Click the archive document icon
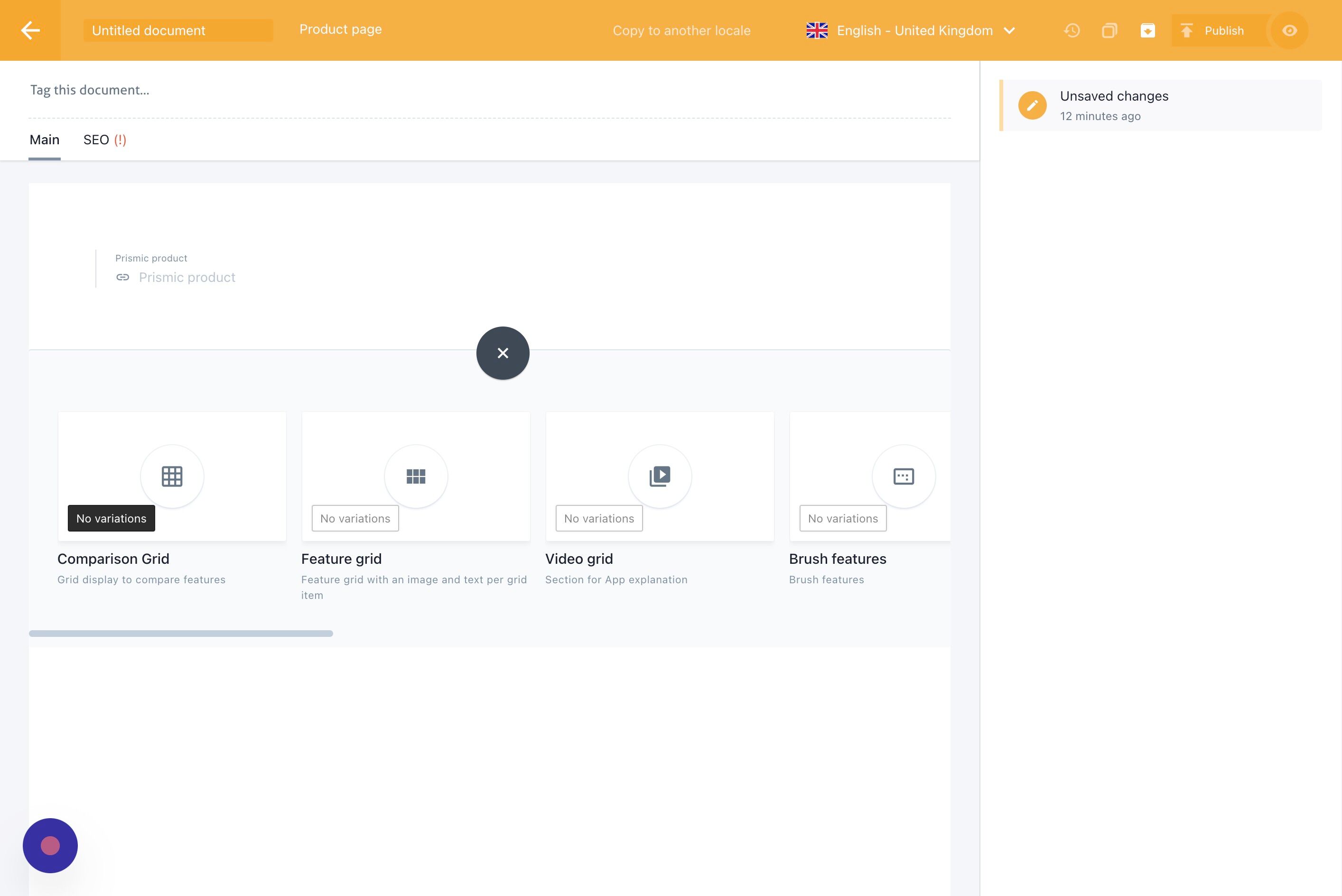Viewport: 1342px width, 896px height. point(1147,30)
